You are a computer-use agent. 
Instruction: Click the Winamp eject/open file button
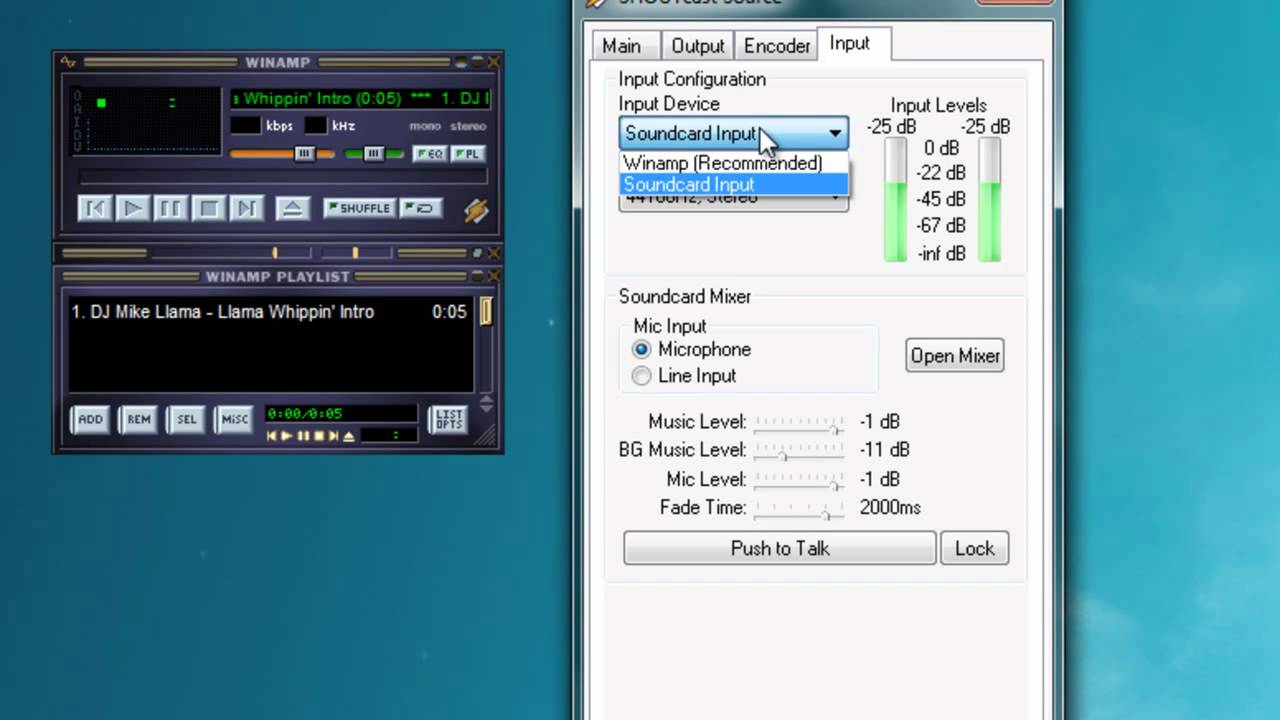coord(292,208)
